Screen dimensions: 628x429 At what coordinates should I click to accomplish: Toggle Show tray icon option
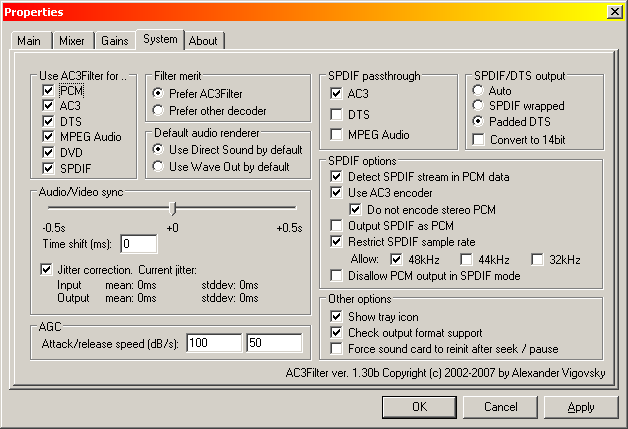[x=336, y=316]
